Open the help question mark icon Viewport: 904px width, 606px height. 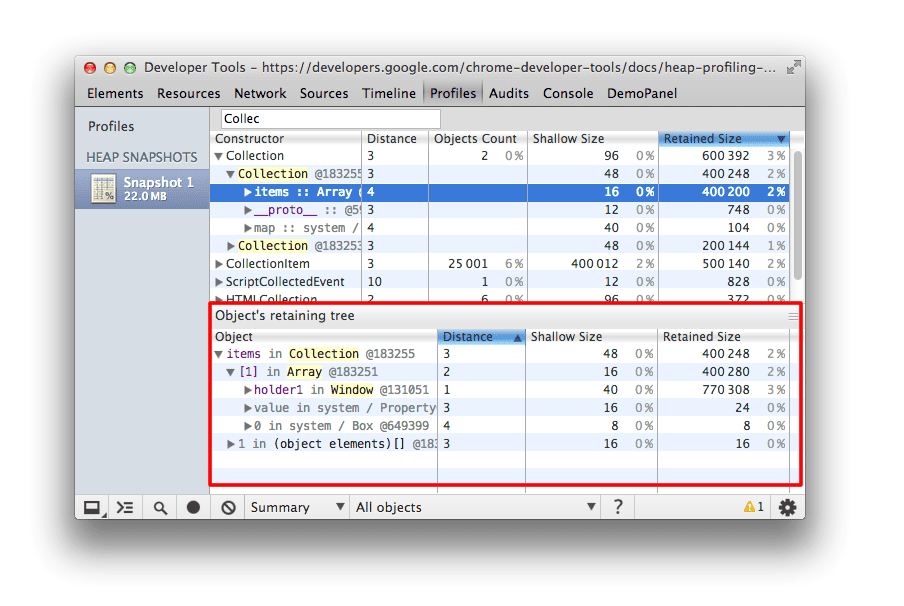pyautogui.click(x=618, y=507)
